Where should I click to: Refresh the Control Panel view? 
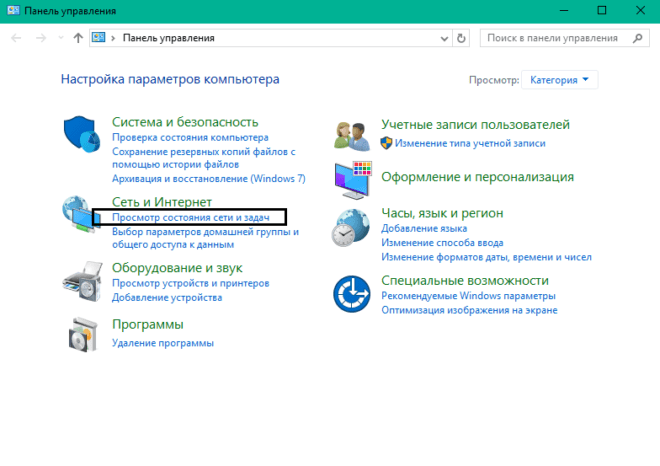(x=461, y=38)
